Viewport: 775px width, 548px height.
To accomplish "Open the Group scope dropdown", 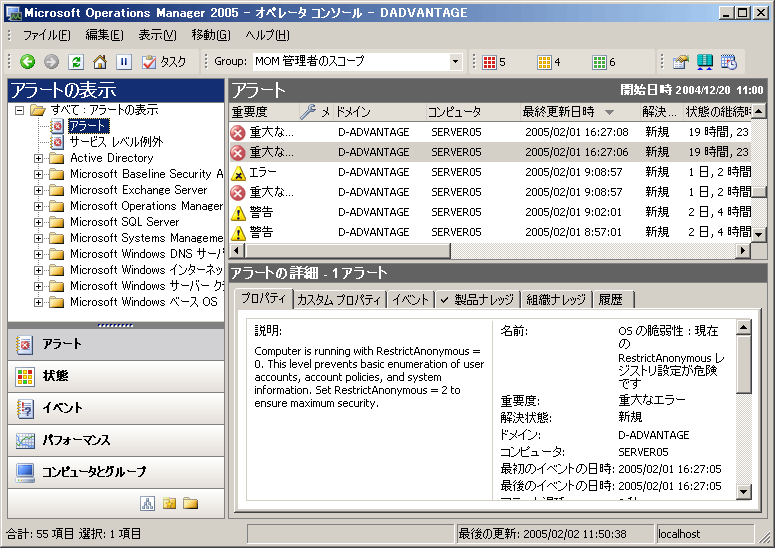I will pyautogui.click(x=455, y=62).
